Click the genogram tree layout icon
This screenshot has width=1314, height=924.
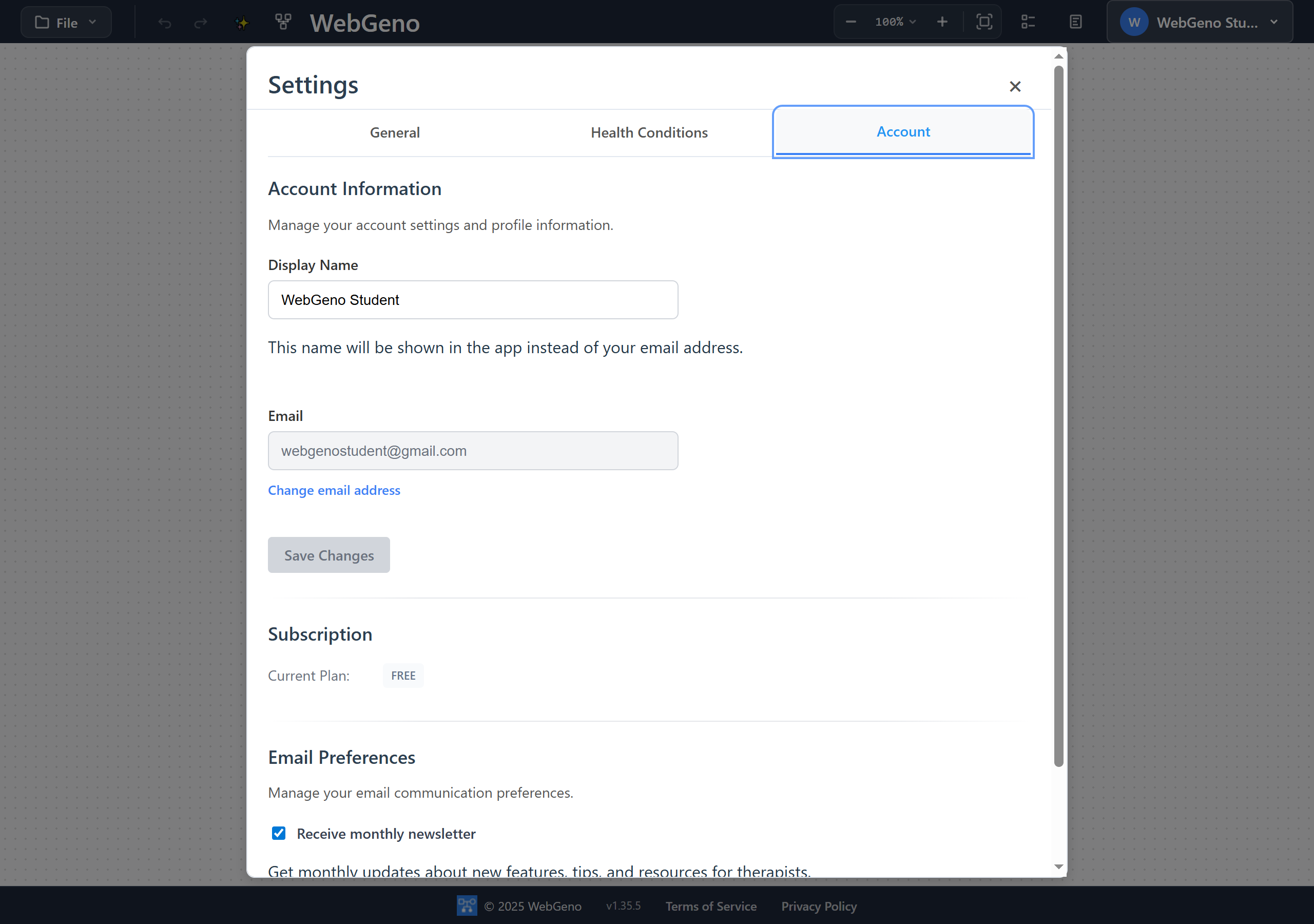coord(283,22)
